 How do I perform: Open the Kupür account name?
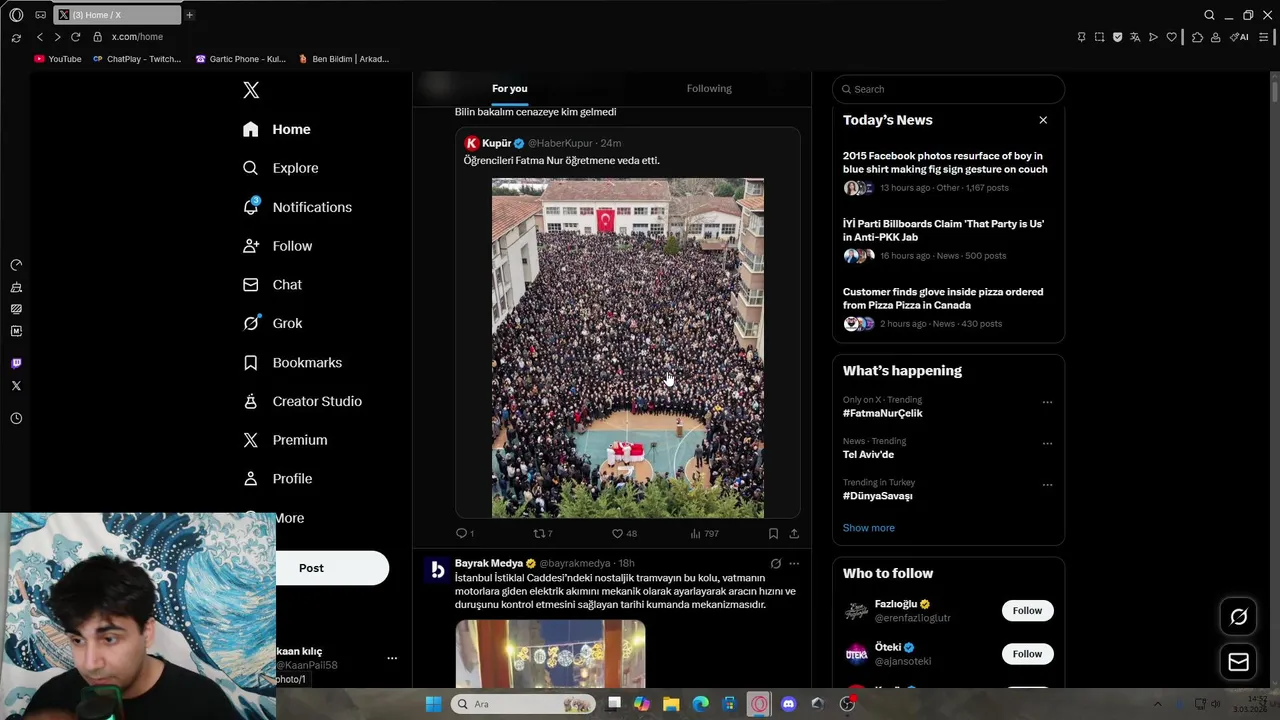tap(497, 143)
